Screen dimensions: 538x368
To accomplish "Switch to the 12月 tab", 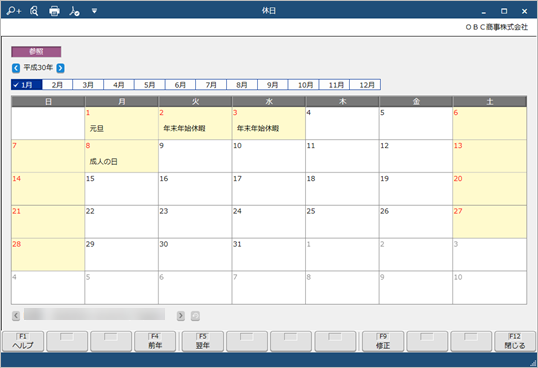I will (x=365, y=85).
